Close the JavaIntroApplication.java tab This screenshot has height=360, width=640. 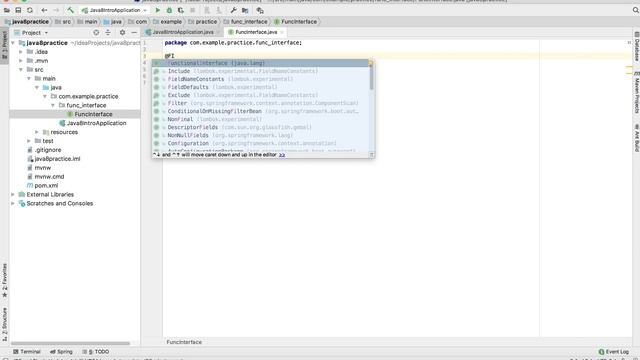click(218, 32)
